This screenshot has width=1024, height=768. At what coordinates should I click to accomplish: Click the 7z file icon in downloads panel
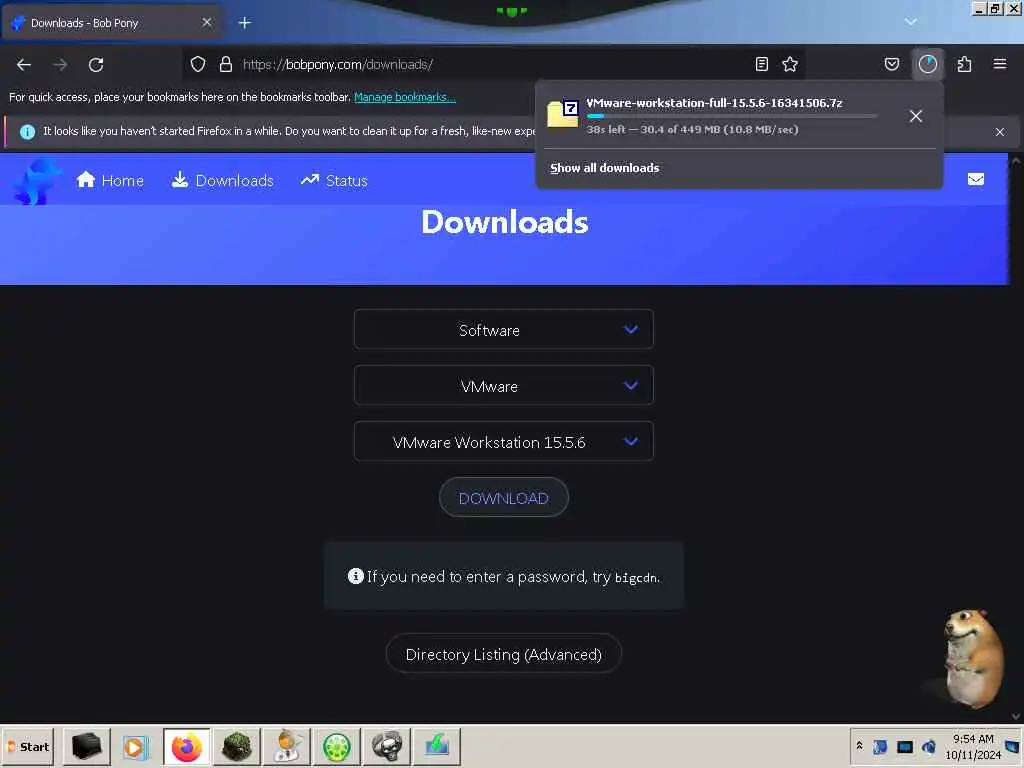tap(562, 114)
